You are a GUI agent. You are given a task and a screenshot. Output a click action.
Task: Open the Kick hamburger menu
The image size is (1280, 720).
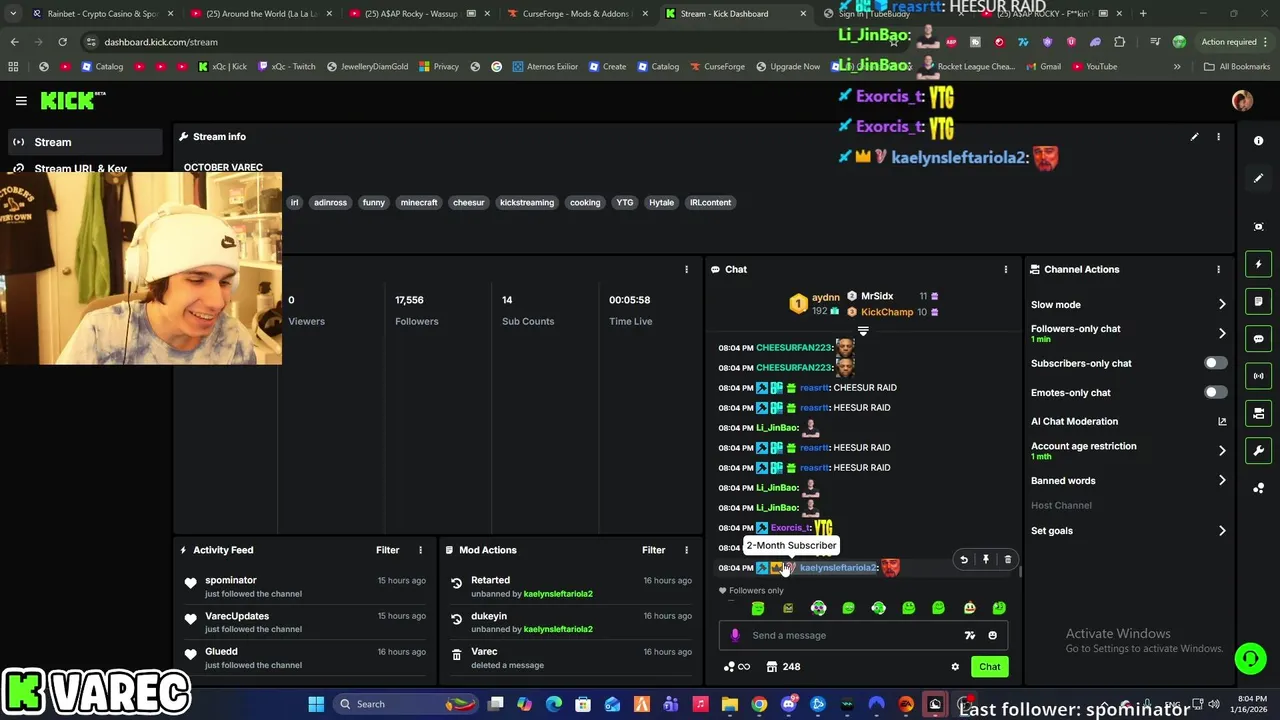[x=21, y=101]
